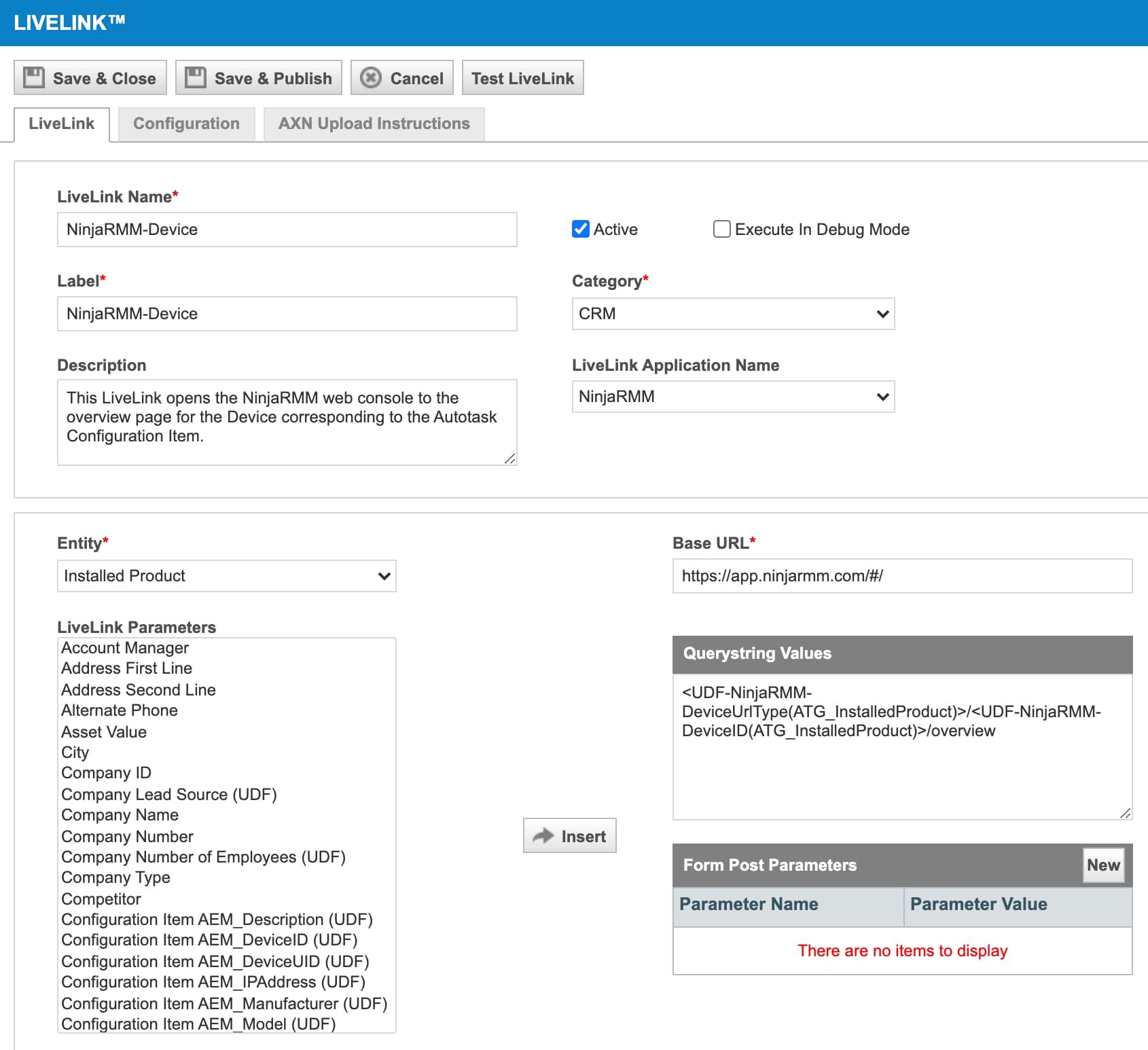The width and height of the screenshot is (1148, 1050).
Task: Click the Cancel button label
Action: pos(417,79)
